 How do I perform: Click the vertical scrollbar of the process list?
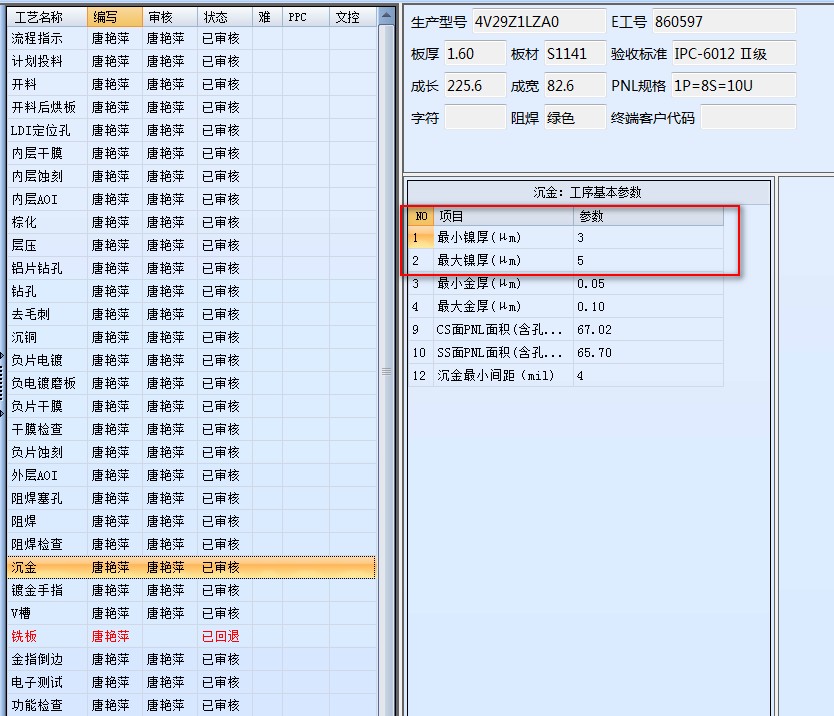coord(386,370)
